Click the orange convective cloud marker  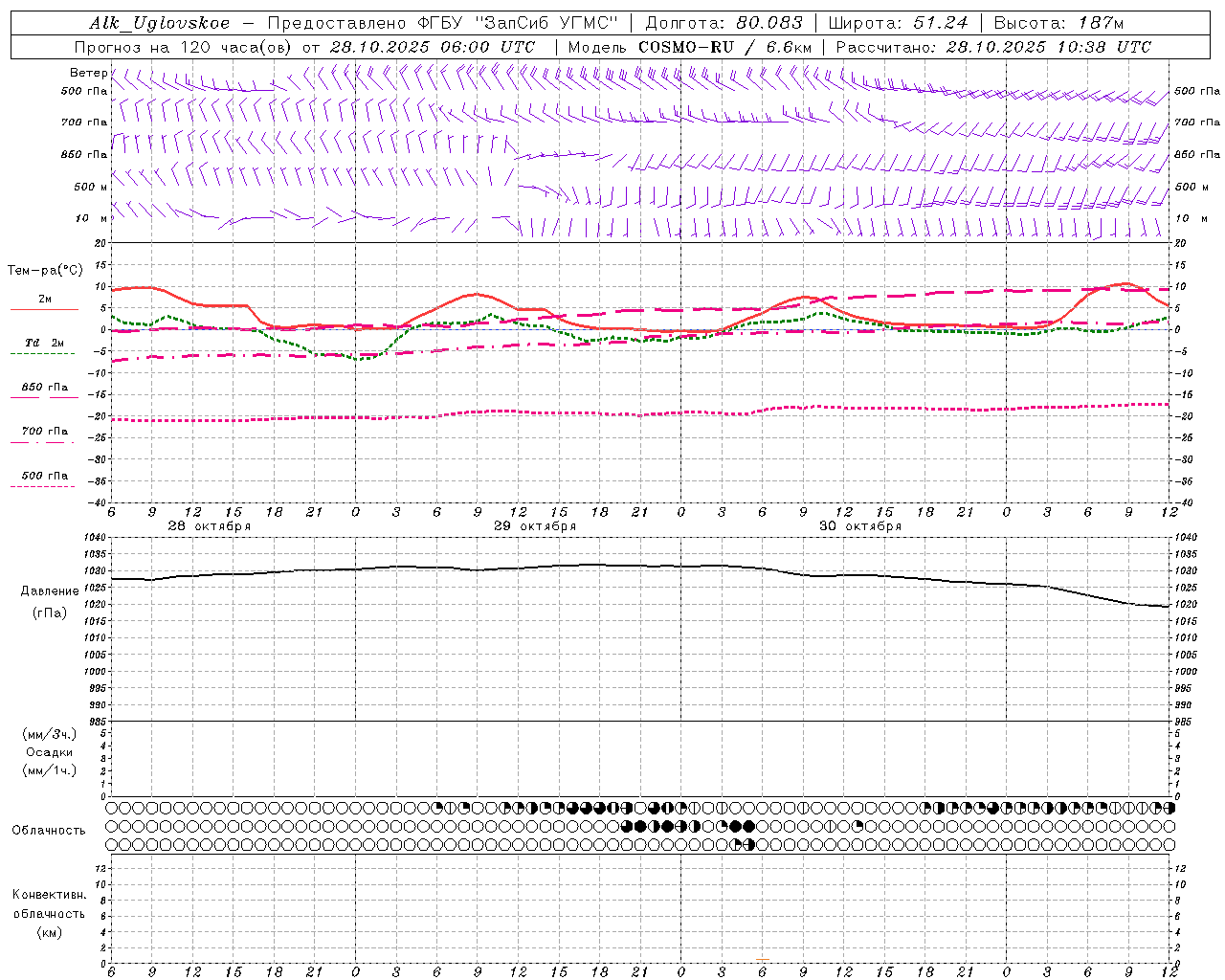763,959
